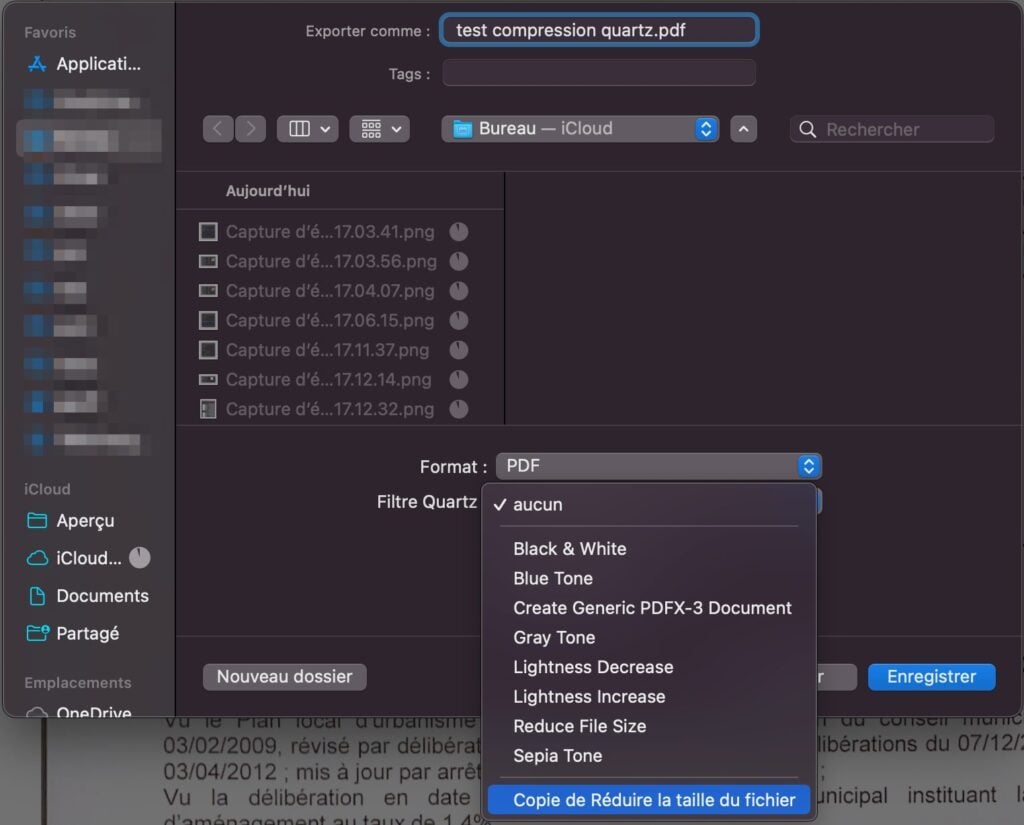Choose aucun in the Quartz filter menu

pos(649,504)
